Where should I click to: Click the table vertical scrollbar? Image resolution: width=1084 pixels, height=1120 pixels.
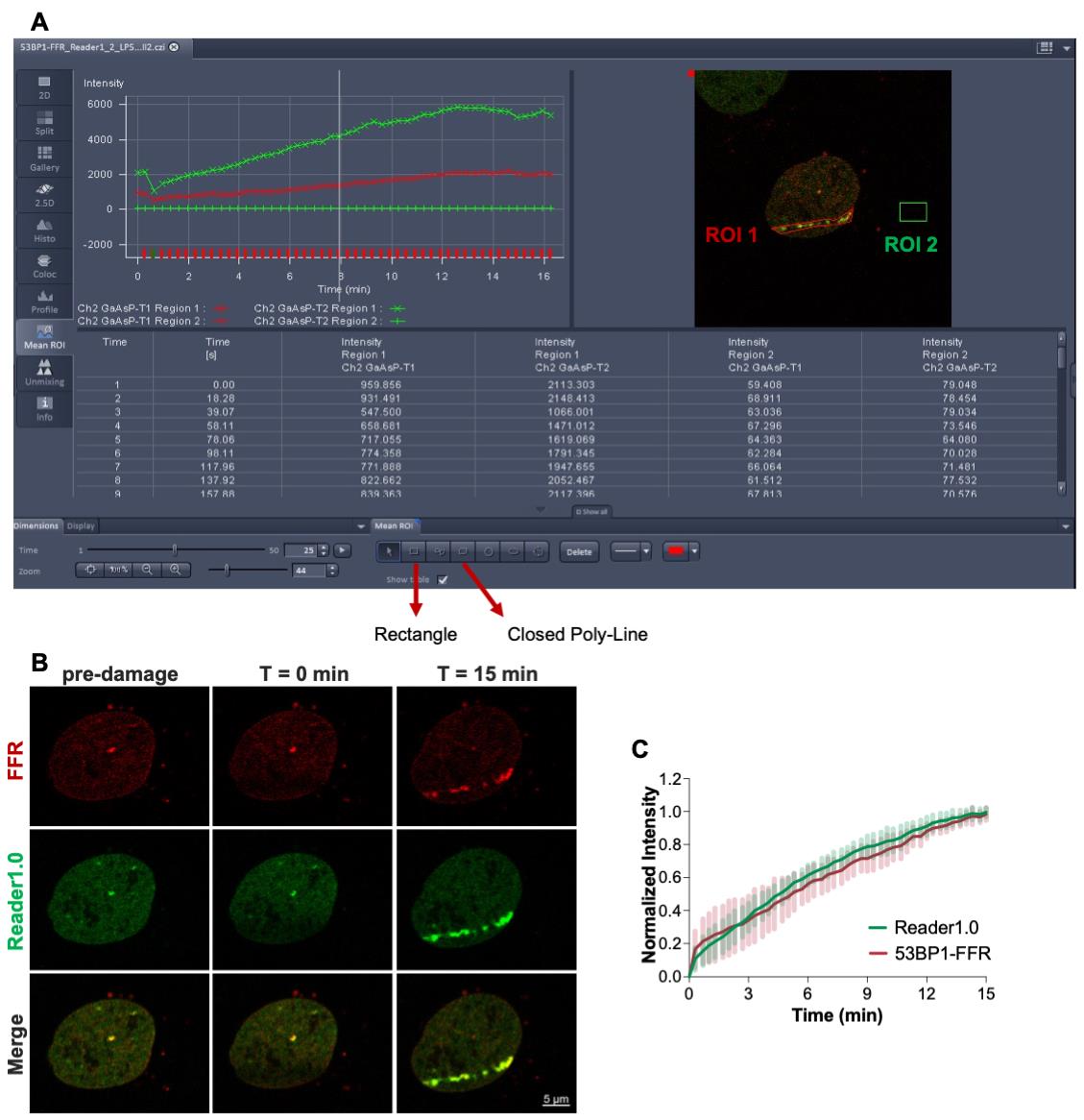[x=1061, y=413]
